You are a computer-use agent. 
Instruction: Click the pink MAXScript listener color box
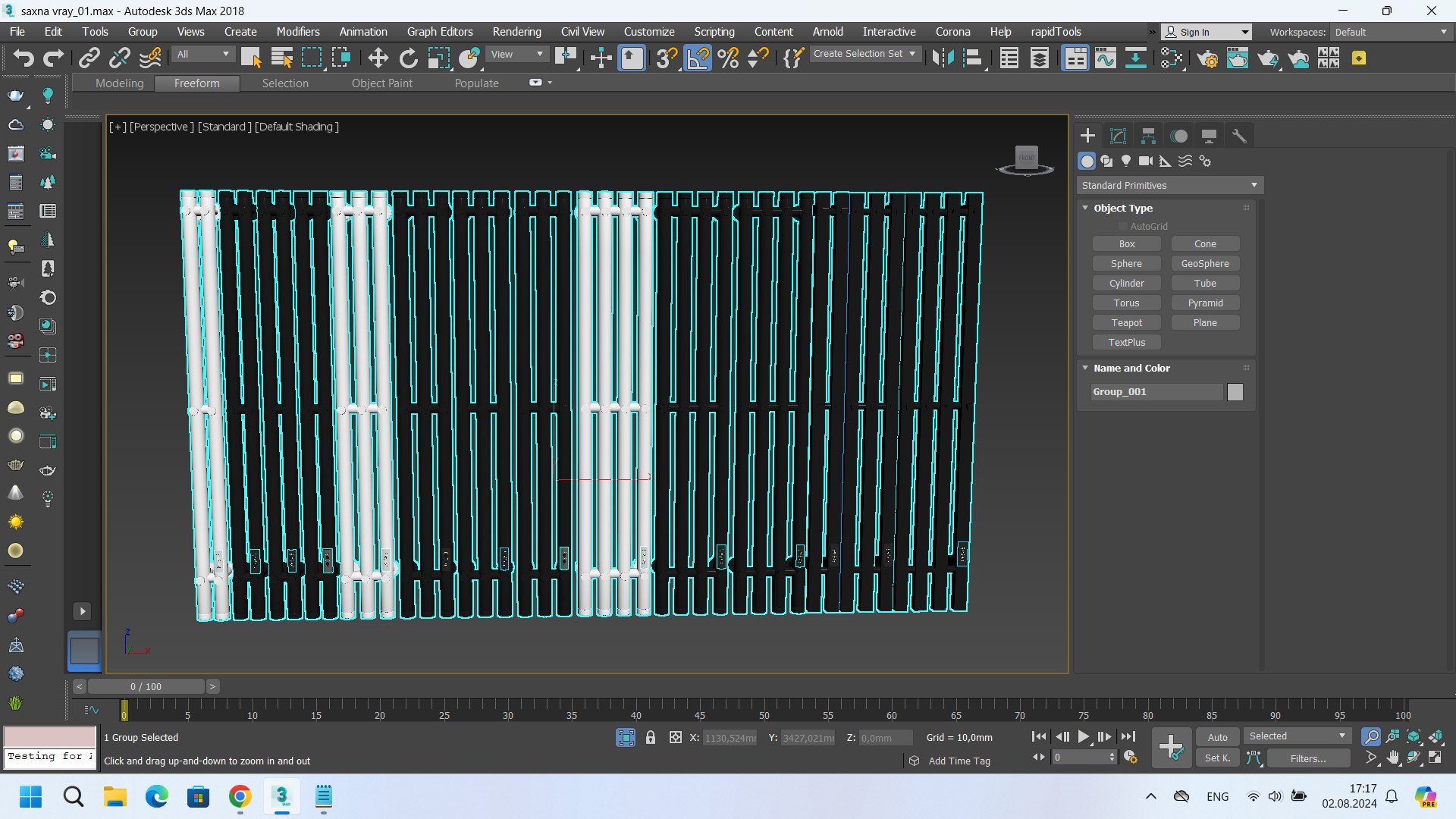[x=49, y=737]
